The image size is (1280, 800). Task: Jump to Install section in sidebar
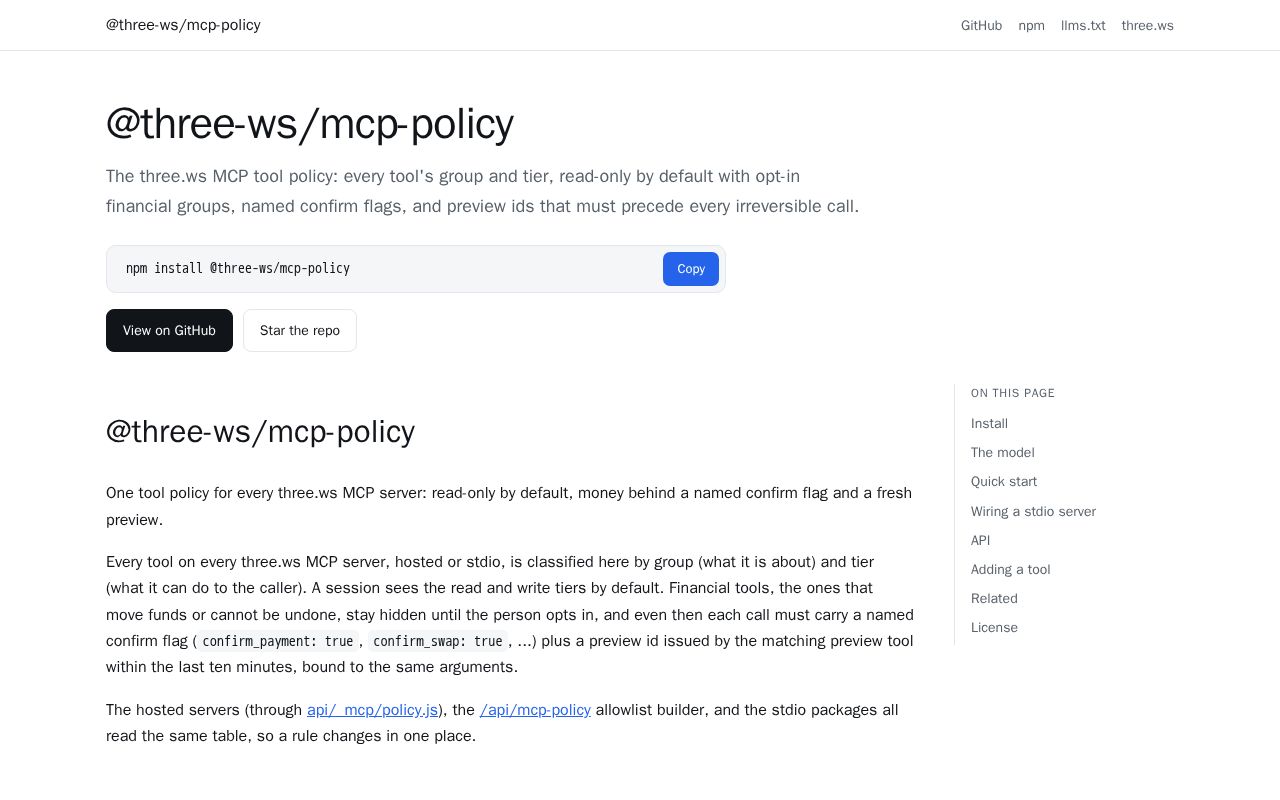pyautogui.click(x=989, y=424)
